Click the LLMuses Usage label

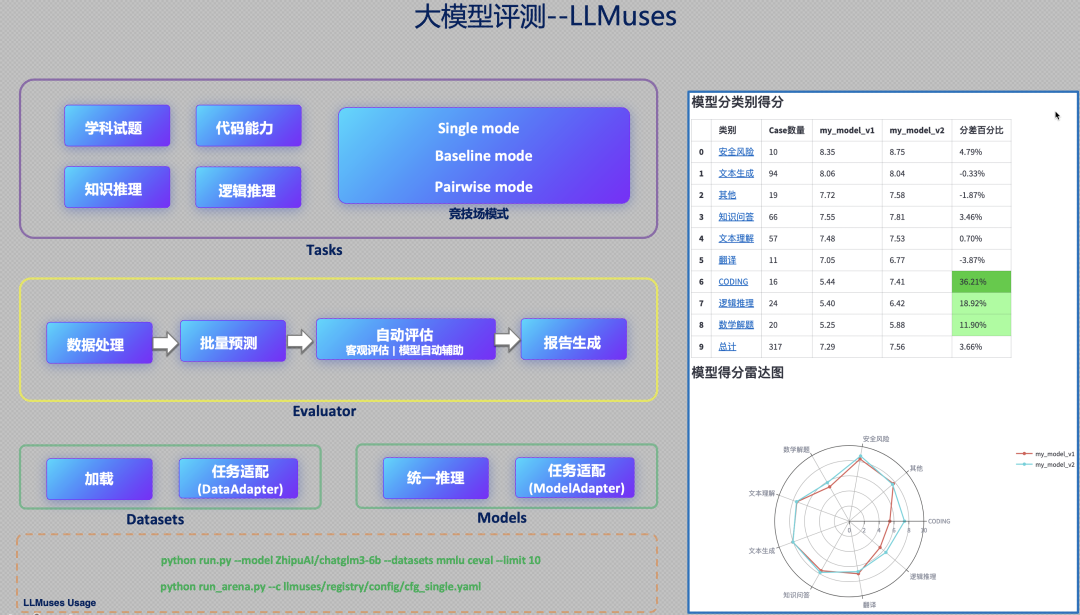pyautogui.click(x=59, y=603)
